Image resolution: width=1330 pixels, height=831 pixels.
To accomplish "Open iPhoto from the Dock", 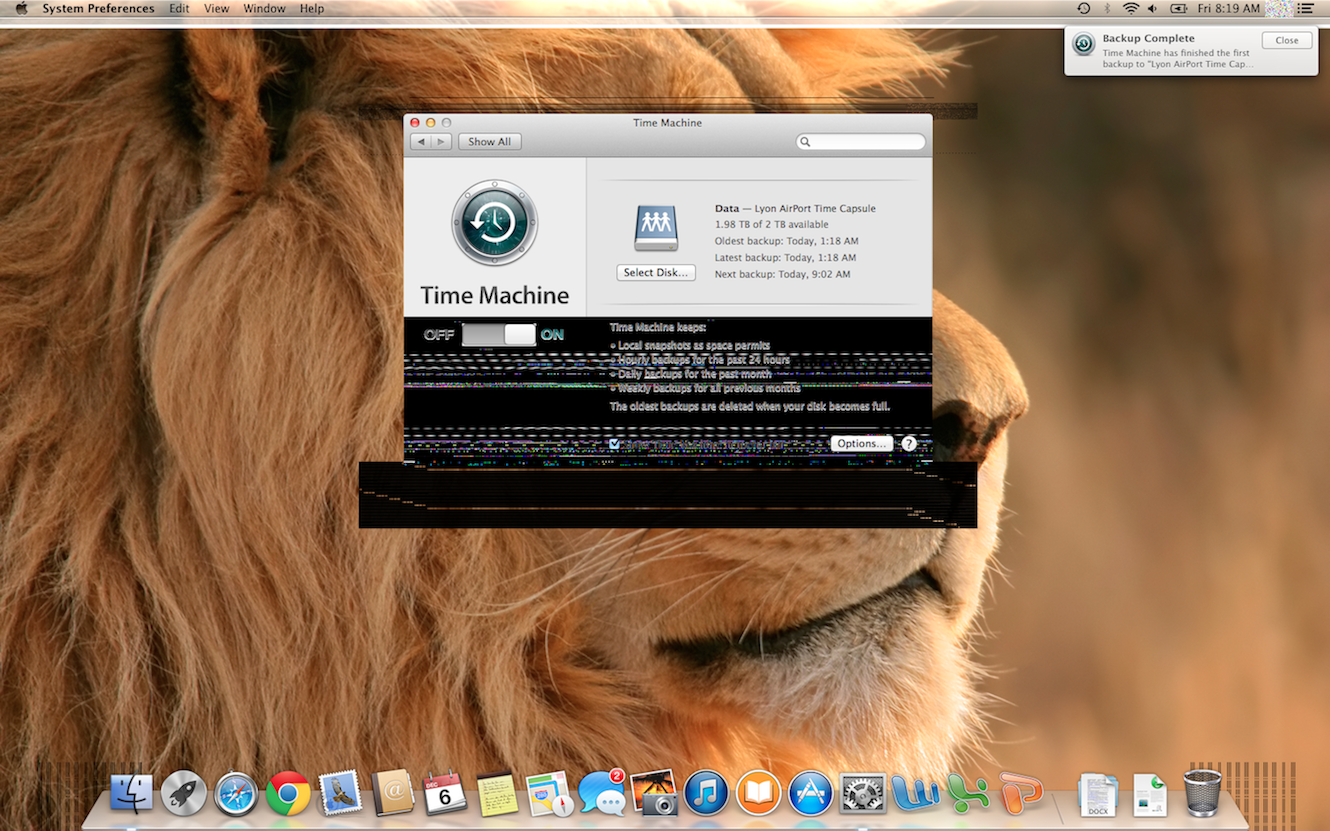I will 654,793.
